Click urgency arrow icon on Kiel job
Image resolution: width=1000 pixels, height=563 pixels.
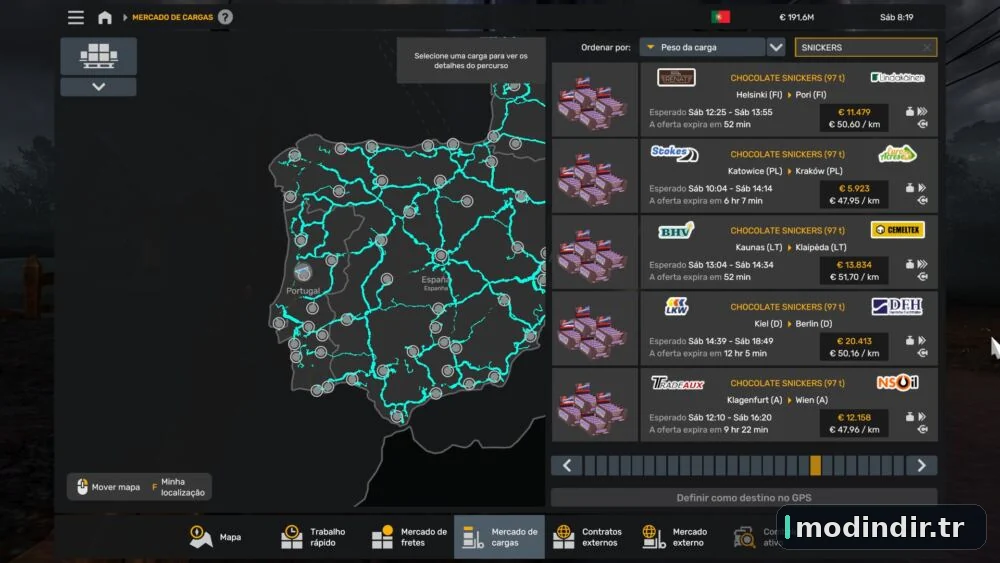click(922, 340)
